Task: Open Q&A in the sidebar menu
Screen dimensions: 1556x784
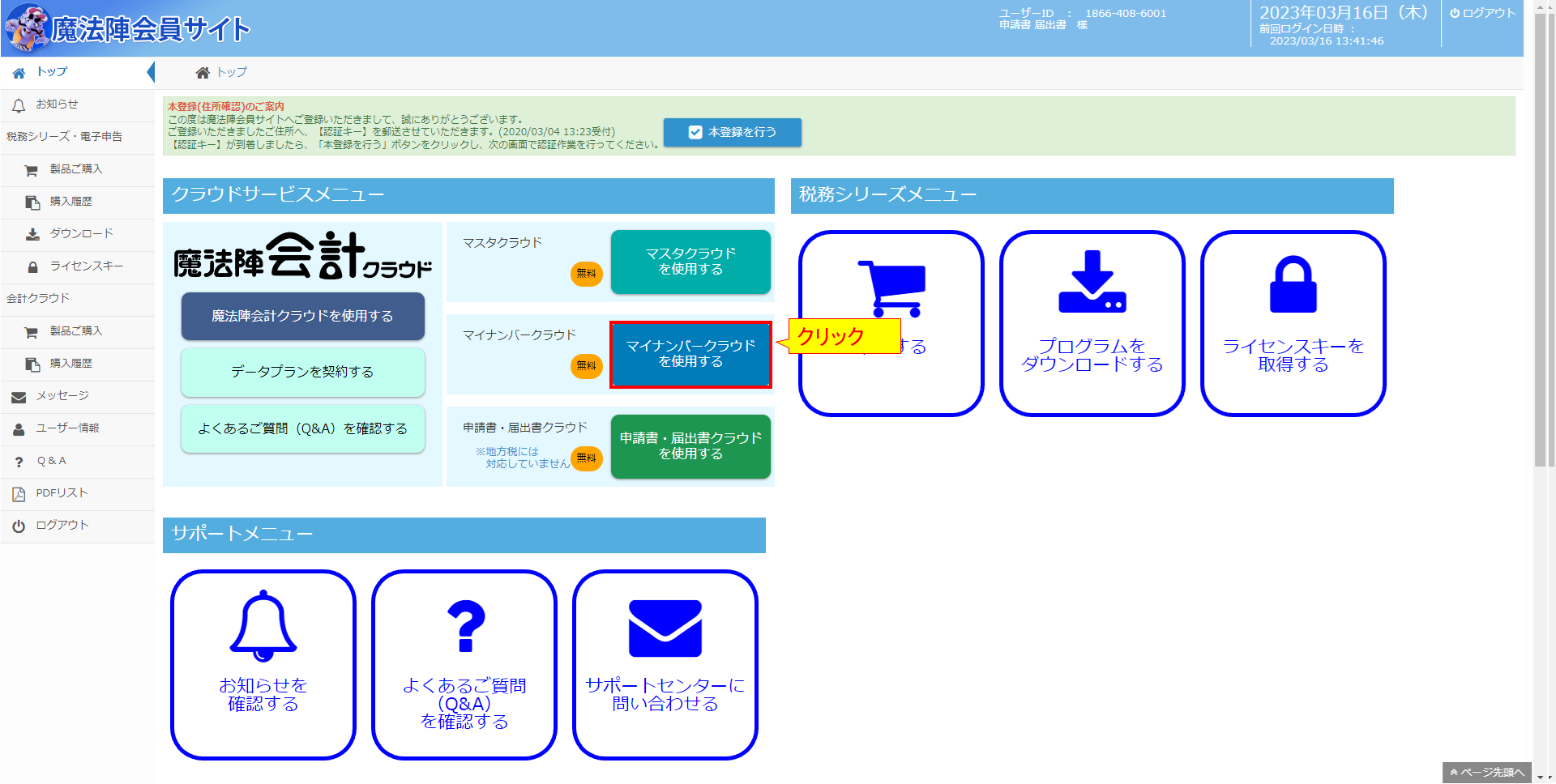Action: (x=78, y=462)
